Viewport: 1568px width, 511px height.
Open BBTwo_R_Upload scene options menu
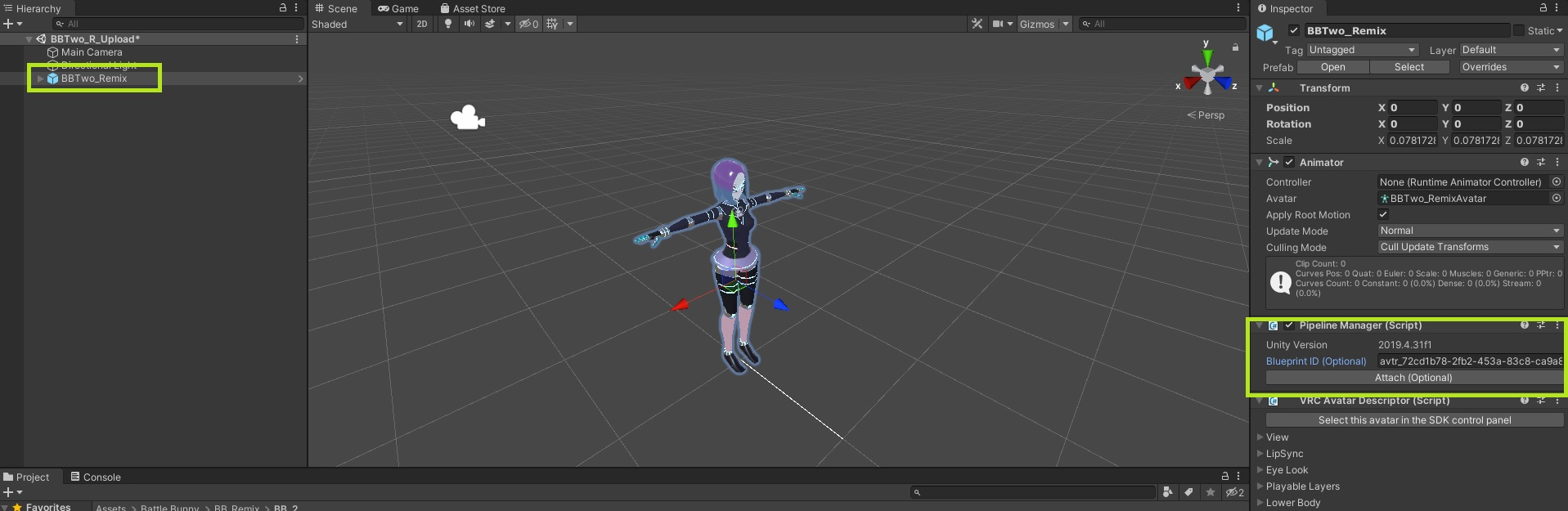[x=296, y=38]
